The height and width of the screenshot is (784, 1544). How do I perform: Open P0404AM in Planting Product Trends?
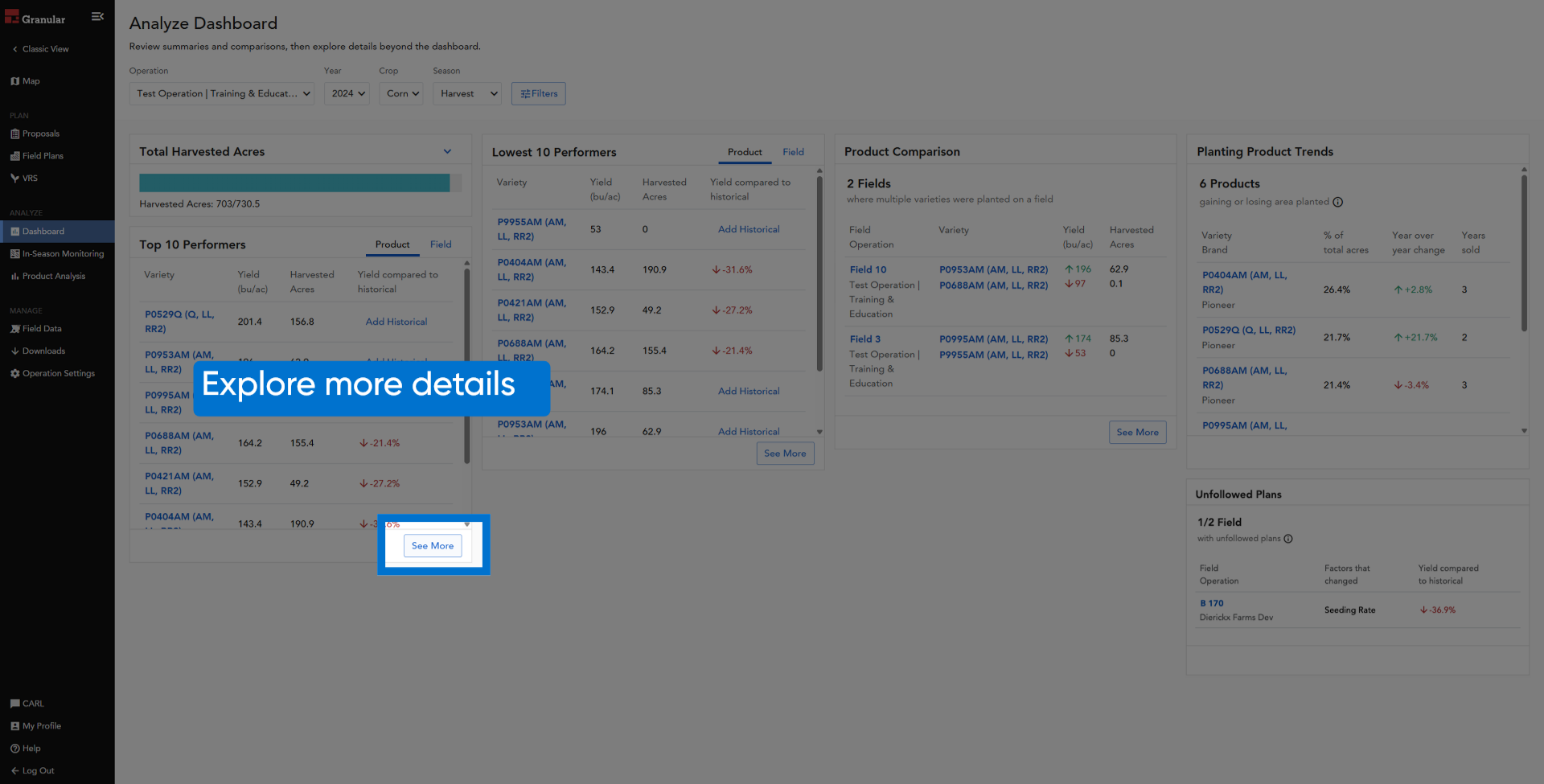1244,282
